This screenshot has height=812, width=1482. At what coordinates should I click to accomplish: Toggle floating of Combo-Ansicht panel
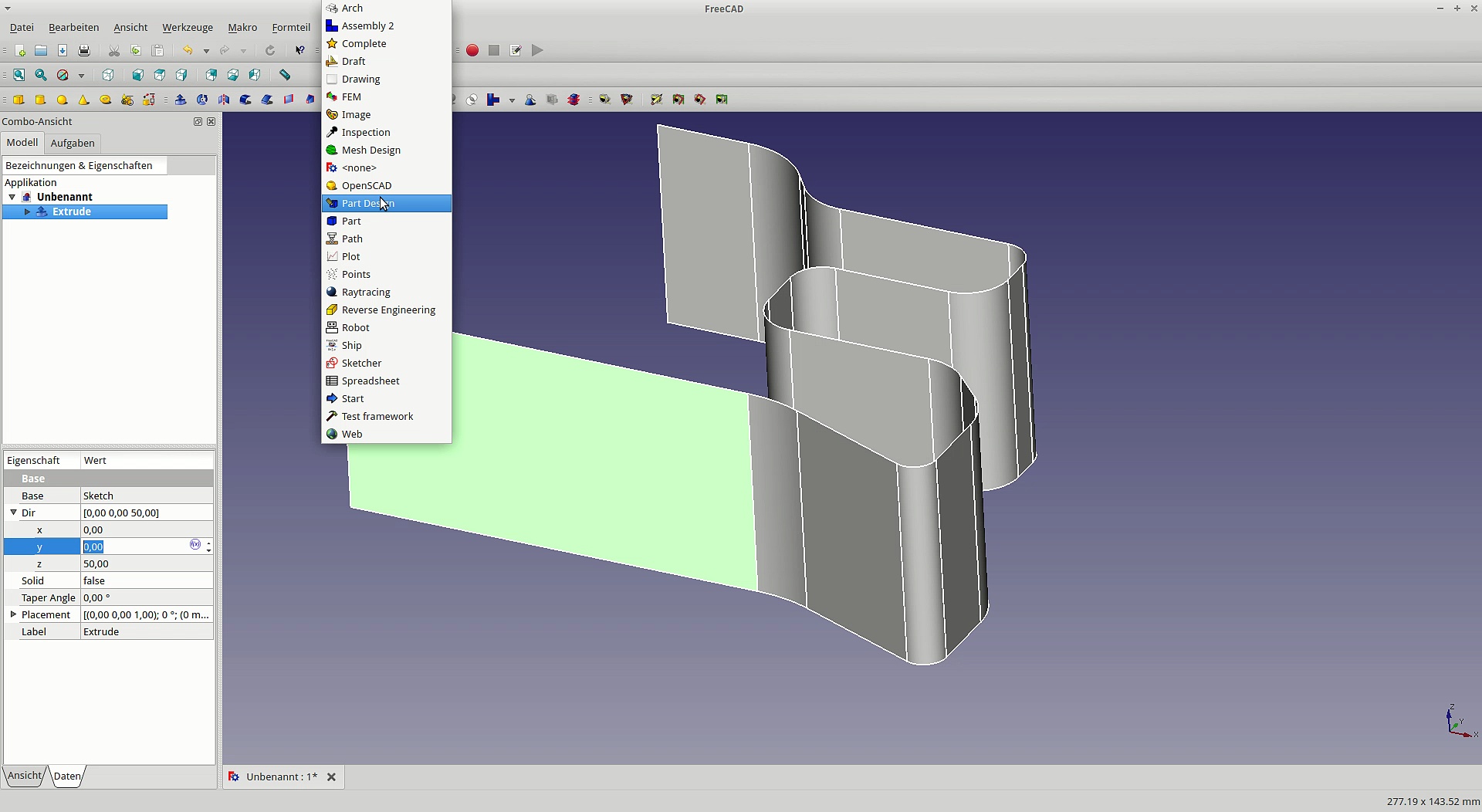coord(198,122)
